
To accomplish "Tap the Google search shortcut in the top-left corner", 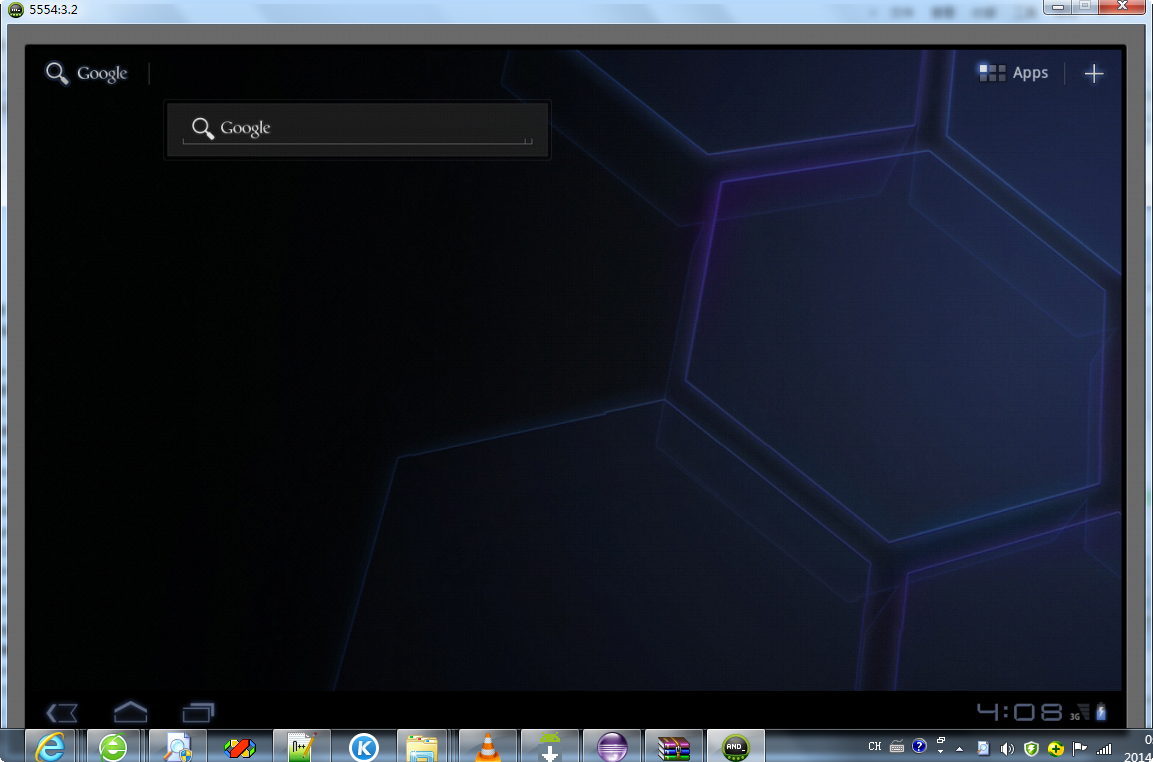I will click(87, 74).
